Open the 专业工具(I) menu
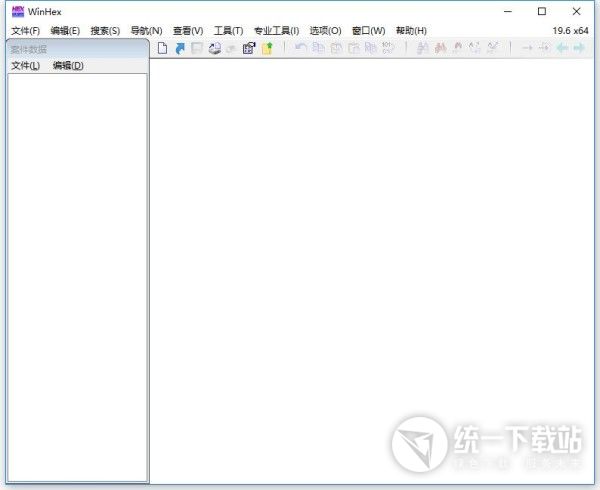Image resolution: width=600 pixels, height=490 pixels. pyautogui.click(x=277, y=31)
